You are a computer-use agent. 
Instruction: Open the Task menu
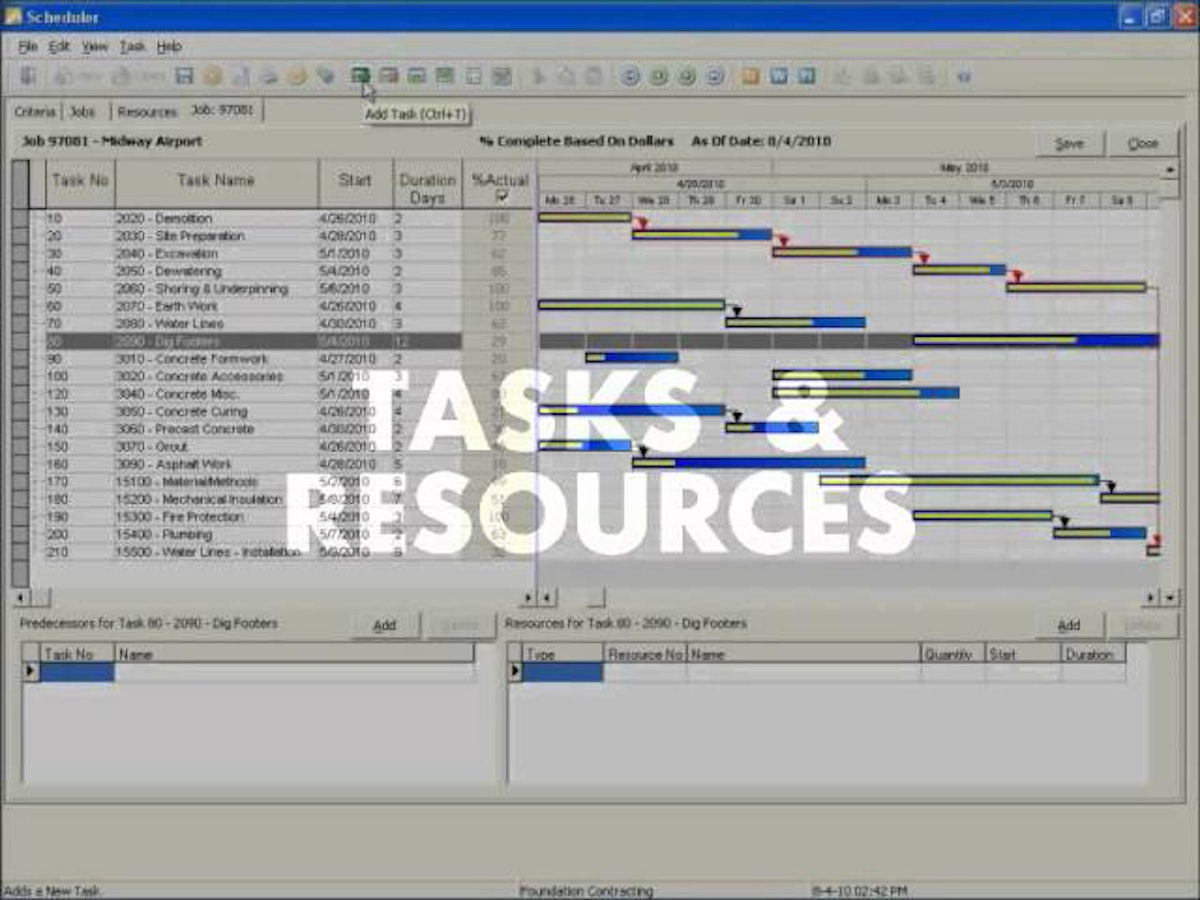coord(132,45)
